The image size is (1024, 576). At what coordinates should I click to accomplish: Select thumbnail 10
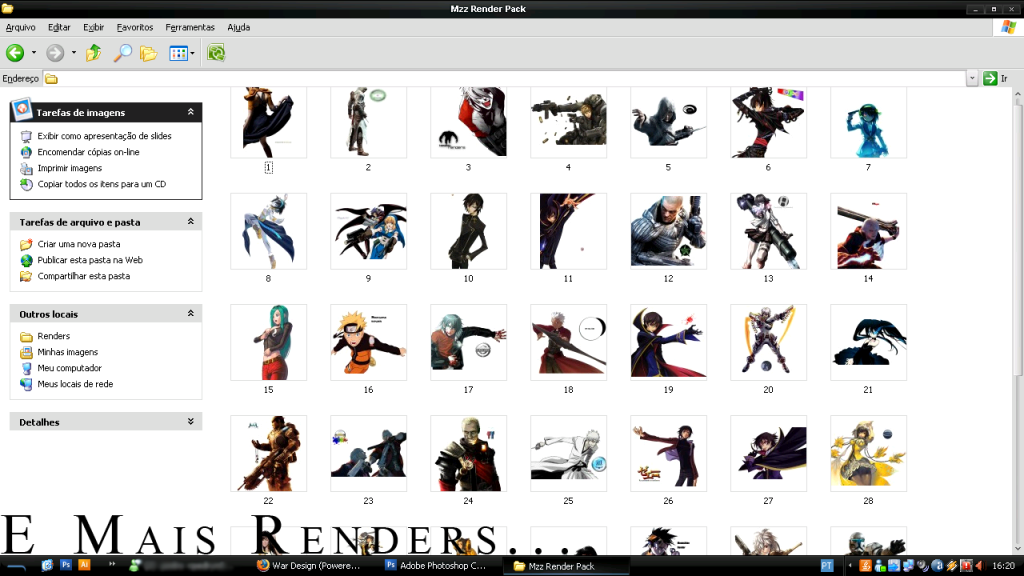pos(468,231)
